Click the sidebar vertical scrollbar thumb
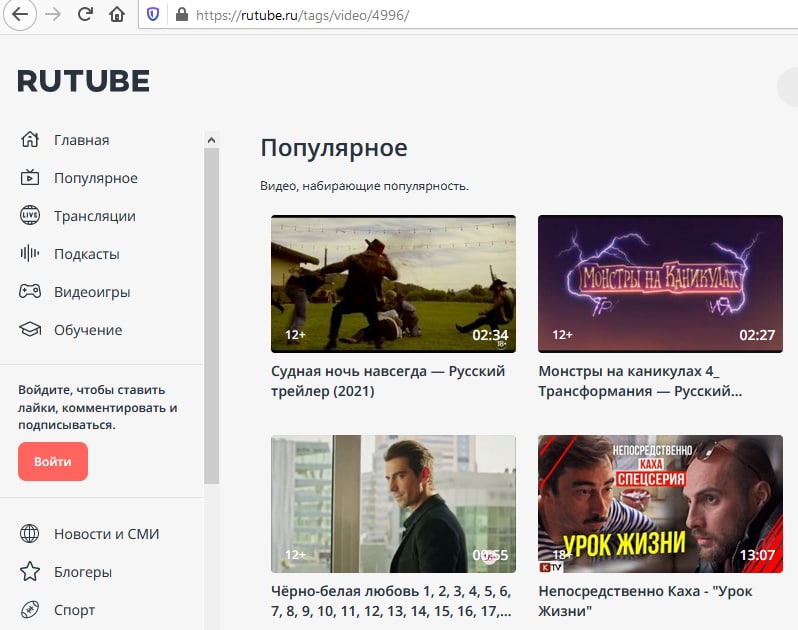This screenshot has width=798, height=630. (212, 316)
